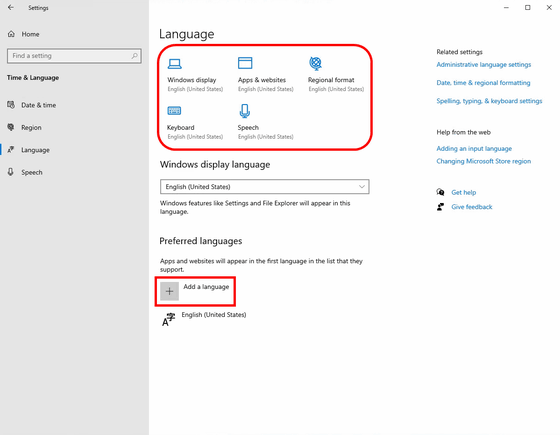Click the plus icon to add a language
The image size is (560, 435).
(169, 291)
